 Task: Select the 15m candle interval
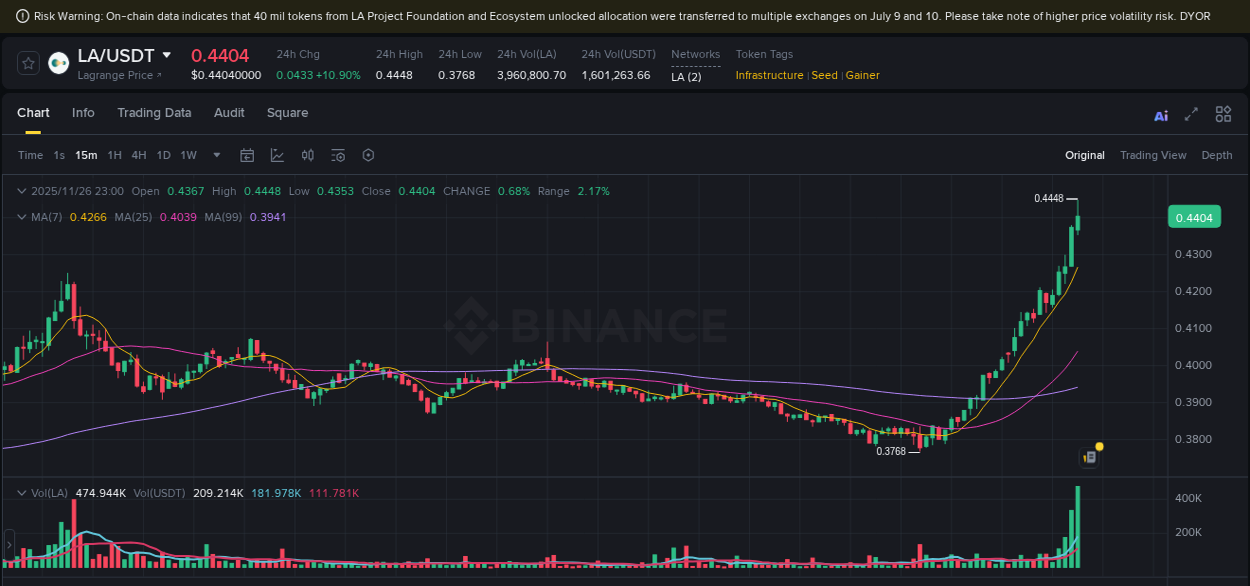pyautogui.click(x=86, y=155)
